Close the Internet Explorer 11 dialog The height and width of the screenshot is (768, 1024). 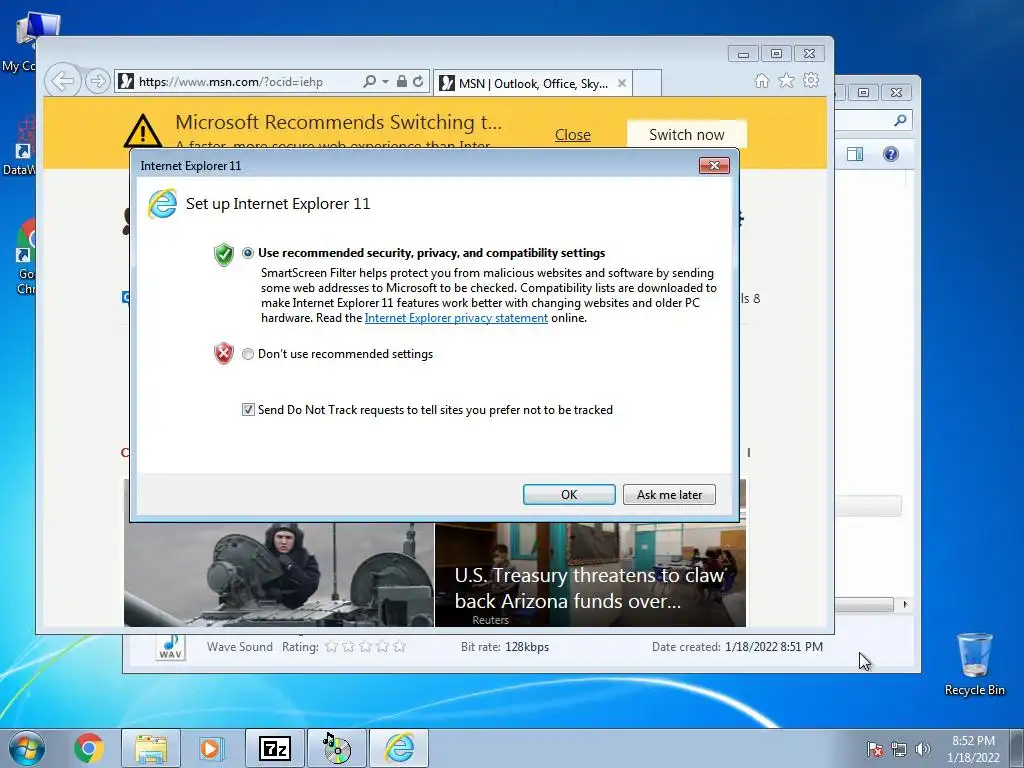pyautogui.click(x=714, y=165)
